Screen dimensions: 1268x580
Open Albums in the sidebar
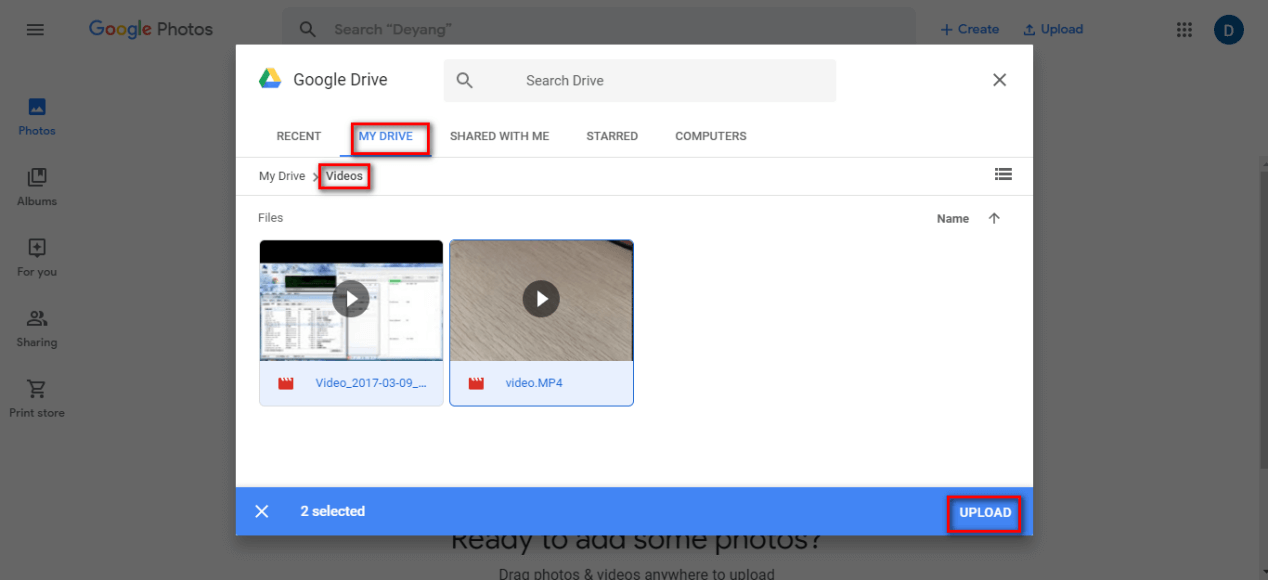point(37,187)
